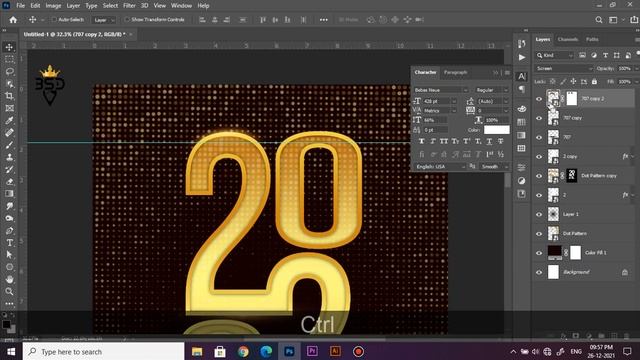Click the Strikethrough style icon
The image size is (640, 360).
pyautogui.click(x=500, y=141)
